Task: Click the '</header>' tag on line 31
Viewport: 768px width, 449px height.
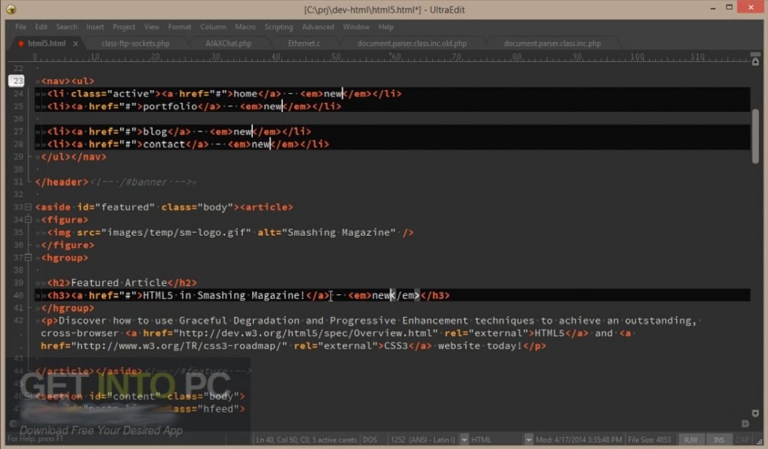Action: click(62, 182)
